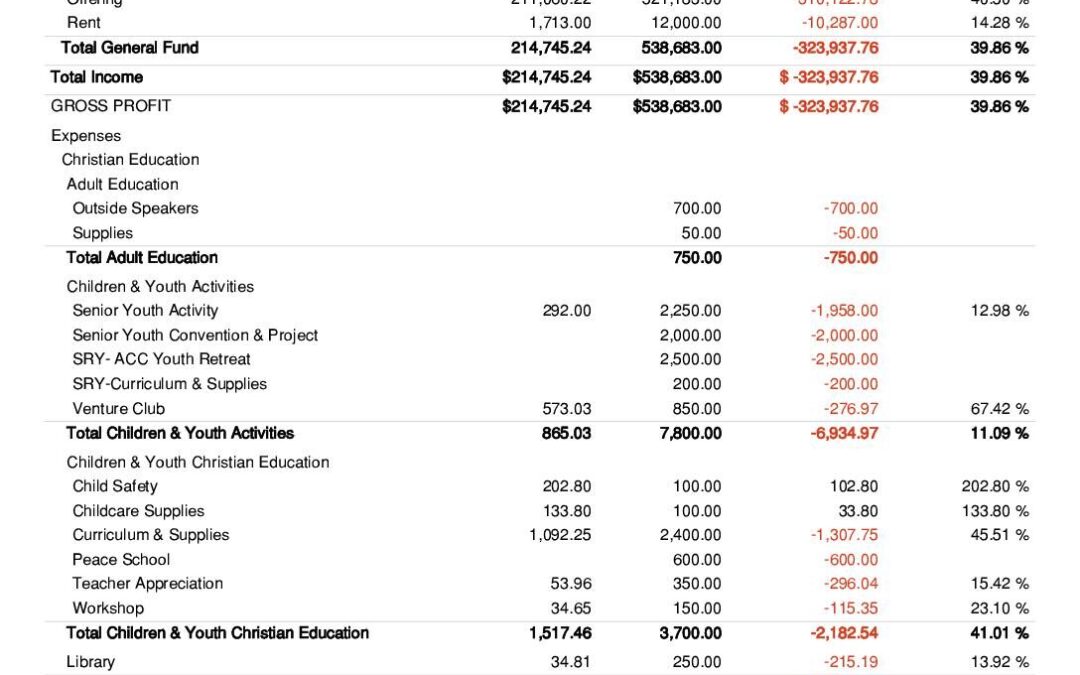This screenshot has height=675, width=1080.
Task: Click Senior Youth Convention & Project row
Action: point(195,335)
